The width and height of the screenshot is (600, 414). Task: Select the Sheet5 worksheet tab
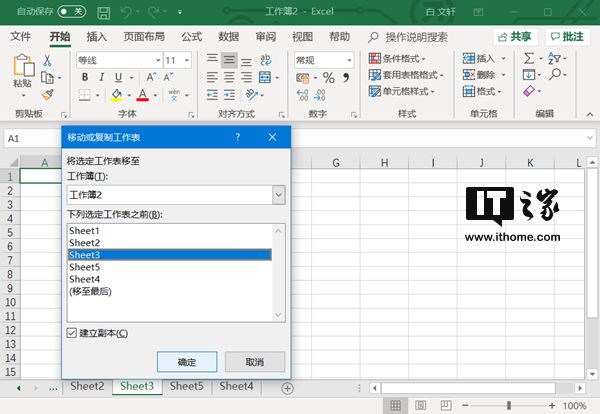(x=186, y=386)
